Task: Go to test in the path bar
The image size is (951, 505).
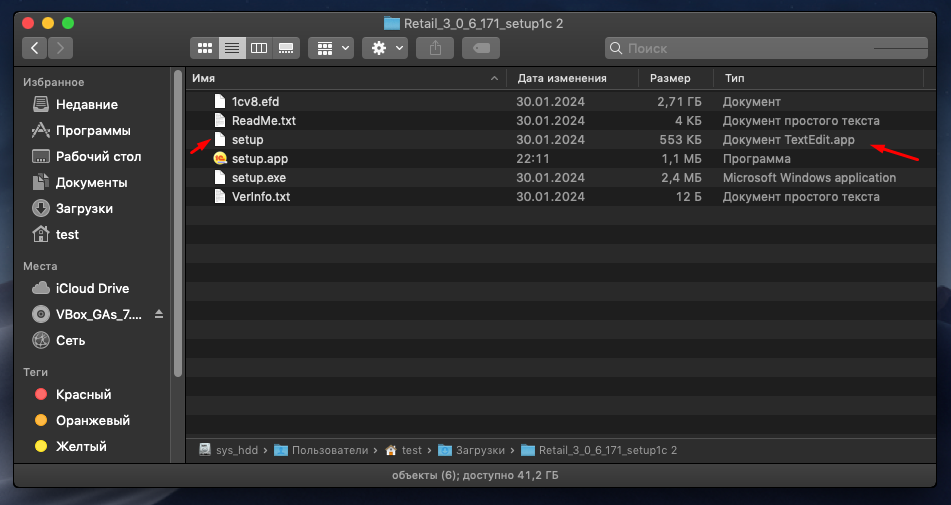Action: coord(403,450)
